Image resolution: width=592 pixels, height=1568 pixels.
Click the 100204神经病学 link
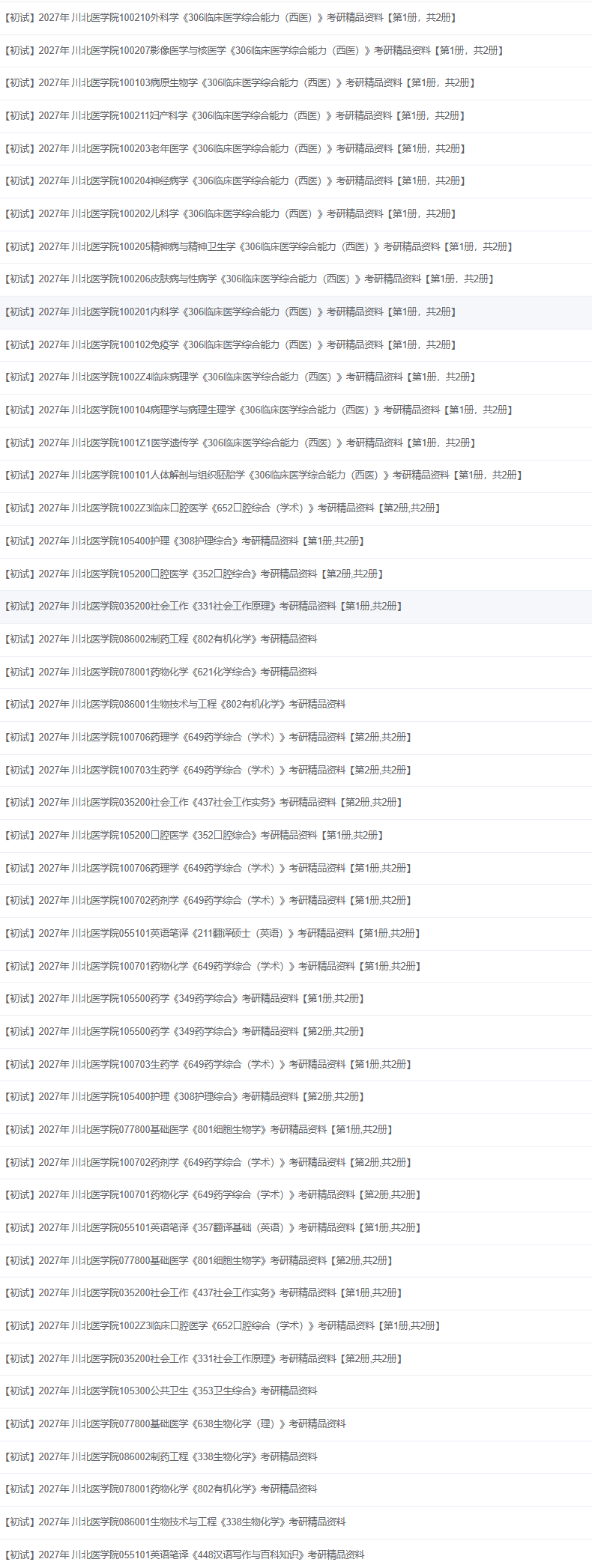(235, 180)
